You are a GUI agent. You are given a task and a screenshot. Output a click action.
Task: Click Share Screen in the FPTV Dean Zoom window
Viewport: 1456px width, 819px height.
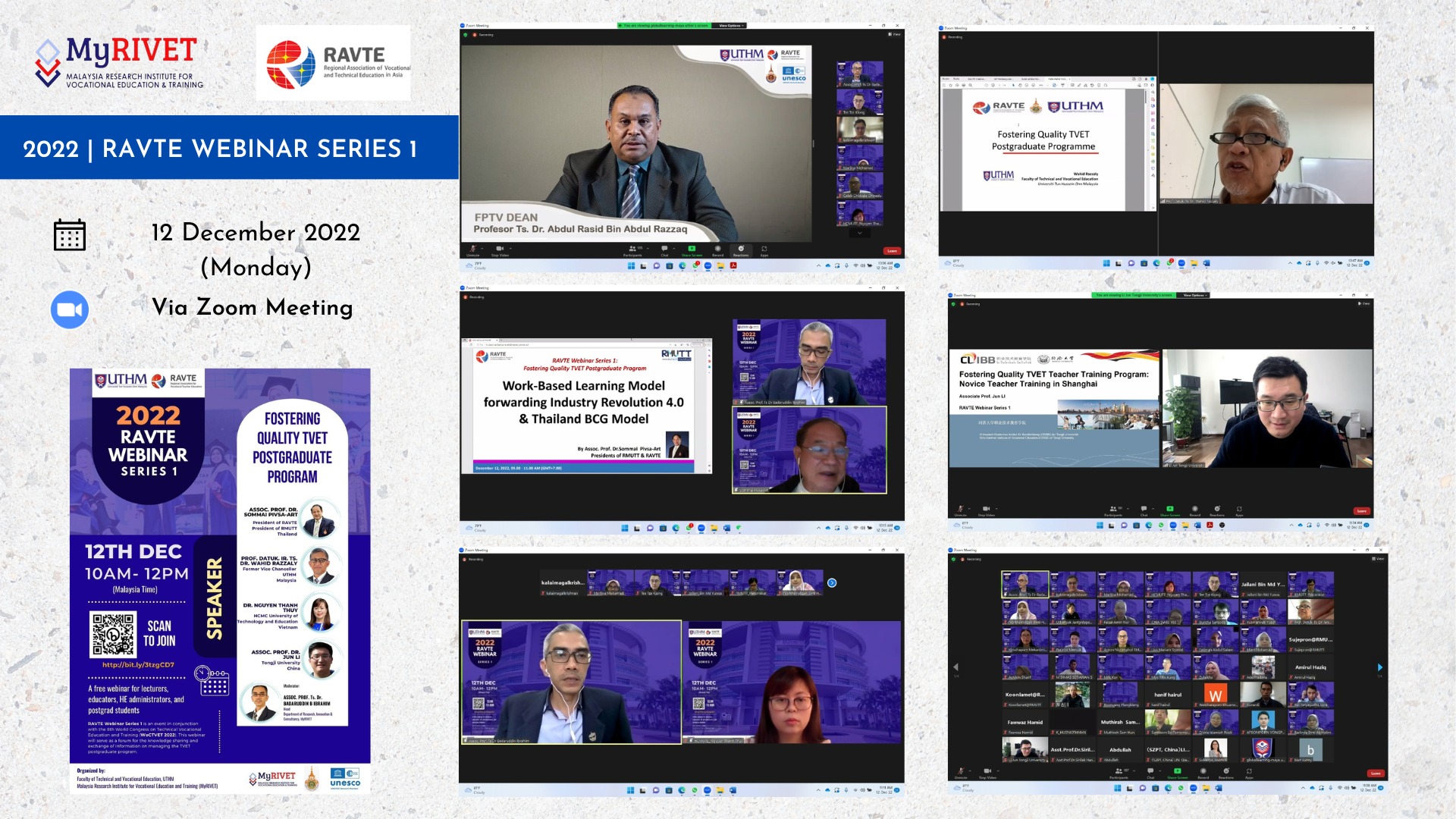[692, 250]
